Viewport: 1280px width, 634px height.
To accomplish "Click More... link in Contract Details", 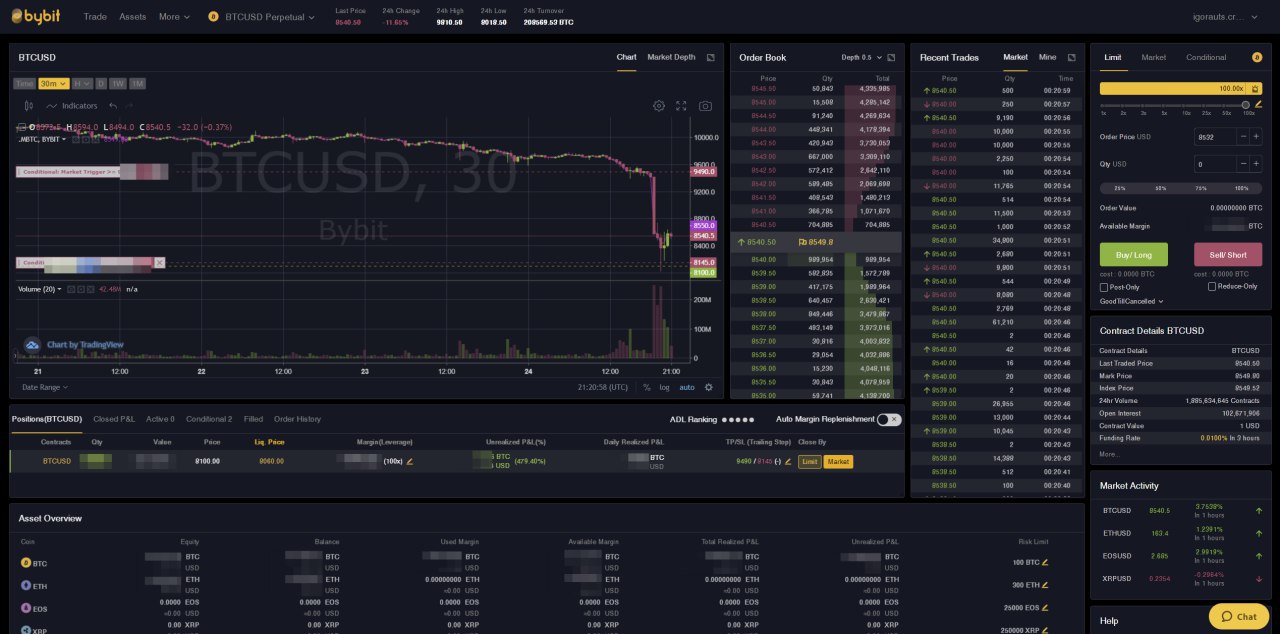I will coord(1110,454).
